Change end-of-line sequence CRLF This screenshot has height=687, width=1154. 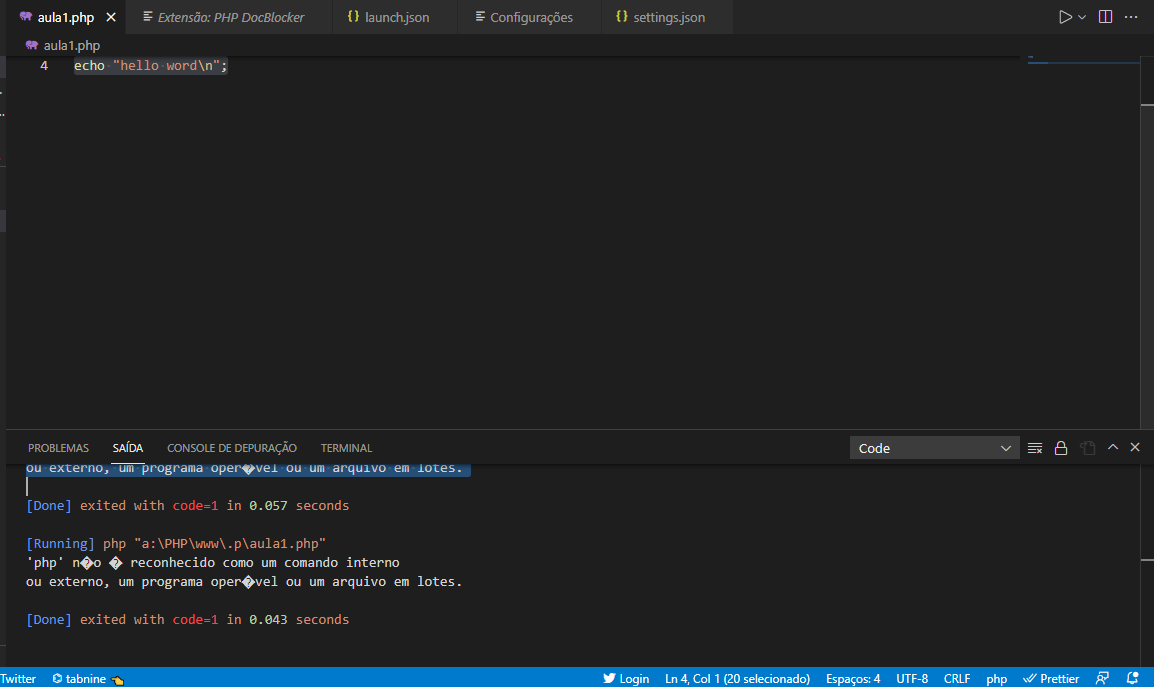click(x=957, y=678)
